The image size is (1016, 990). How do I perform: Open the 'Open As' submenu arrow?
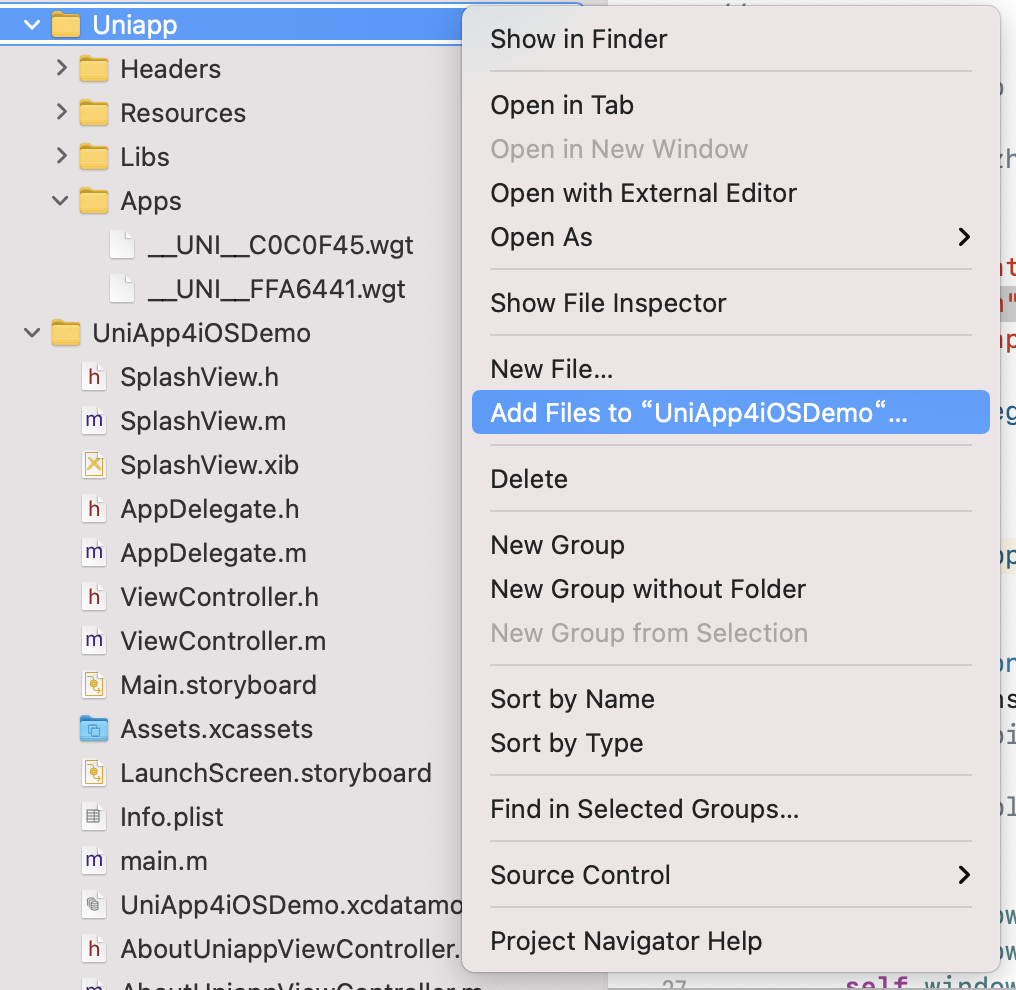(x=964, y=237)
